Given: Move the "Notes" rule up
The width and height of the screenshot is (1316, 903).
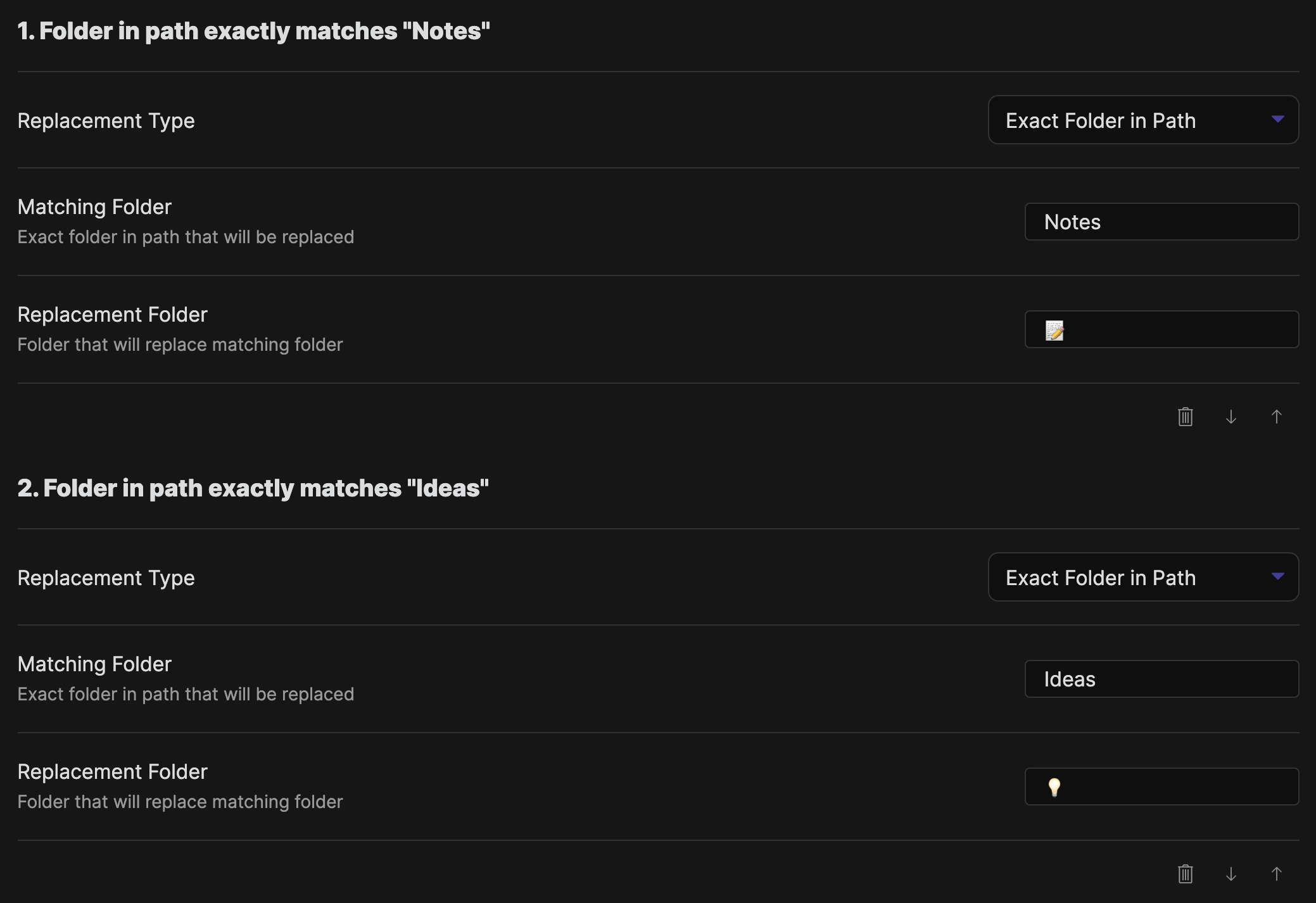Looking at the screenshot, I should tap(1276, 417).
